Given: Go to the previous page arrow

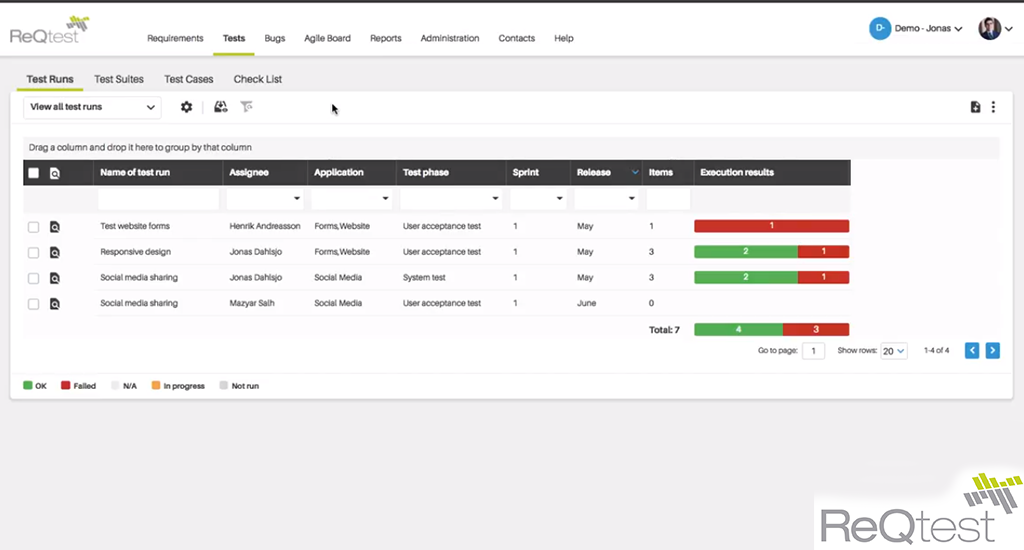Looking at the screenshot, I should tap(972, 350).
